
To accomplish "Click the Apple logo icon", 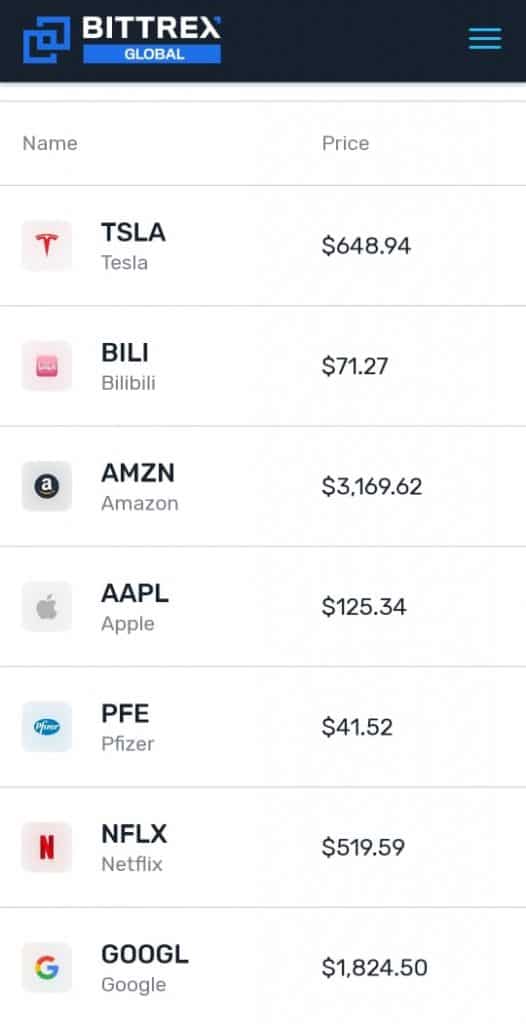I will coord(47,607).
